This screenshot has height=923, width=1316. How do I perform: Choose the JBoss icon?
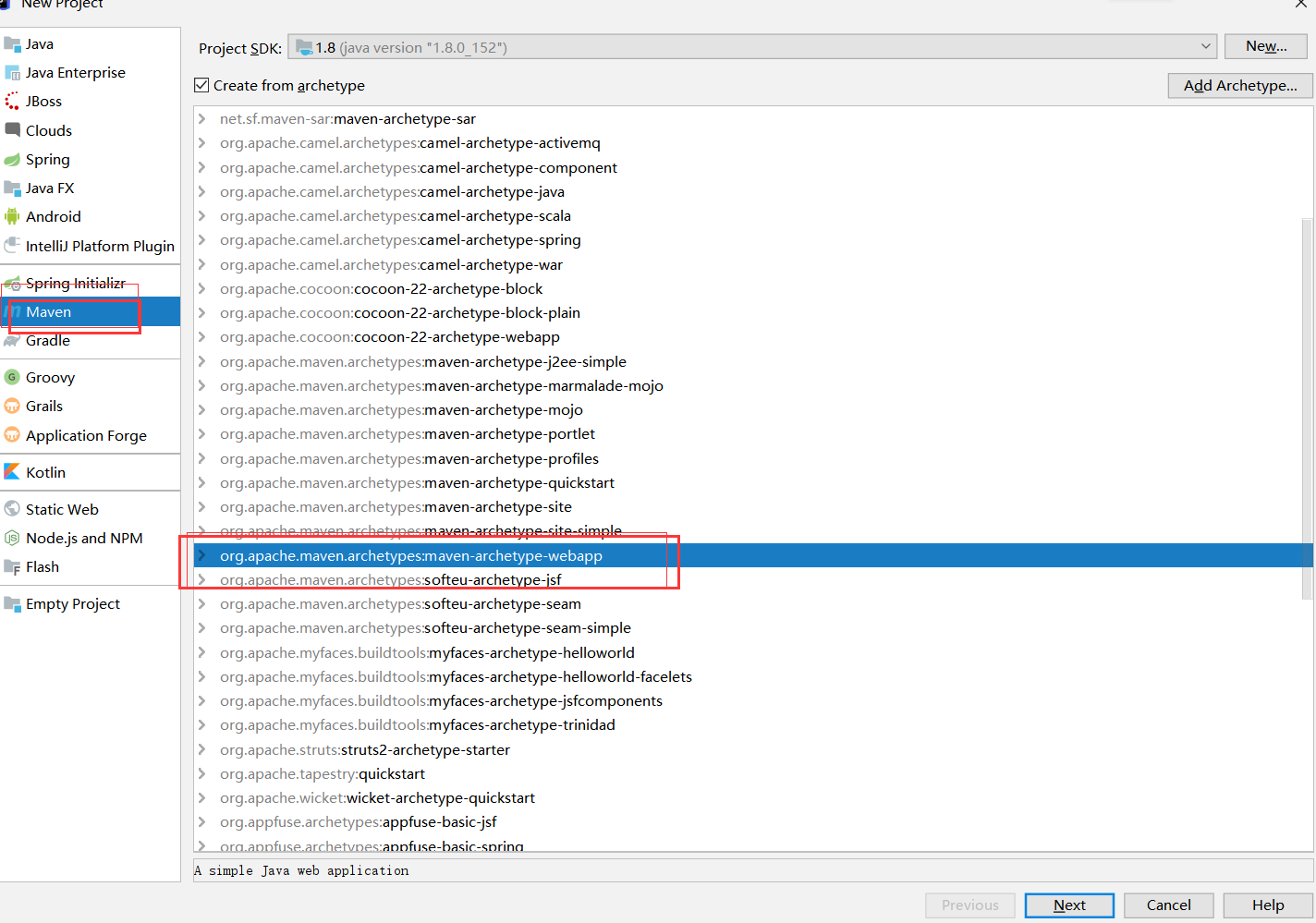tap(12, 102)
